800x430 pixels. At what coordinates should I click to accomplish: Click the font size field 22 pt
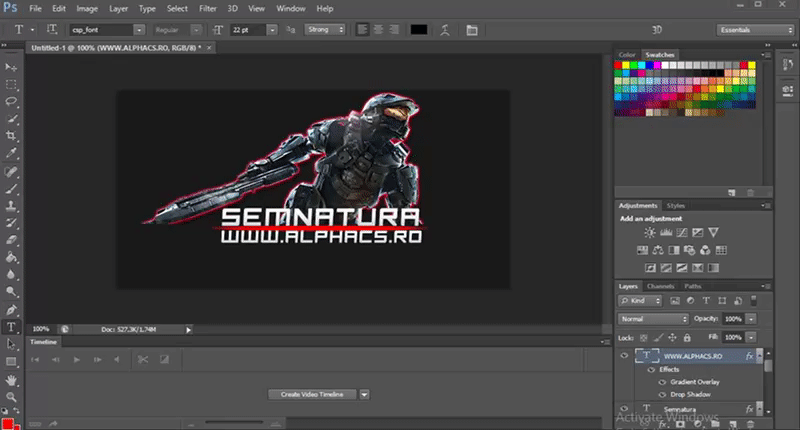click(245, 30)
